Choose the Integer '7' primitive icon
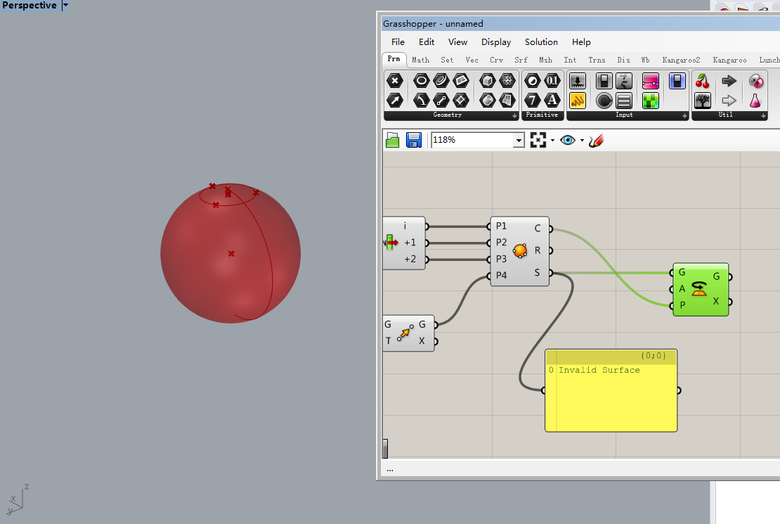Image resolution: width=780 pixels, height=524 pixels. point(532,100)
